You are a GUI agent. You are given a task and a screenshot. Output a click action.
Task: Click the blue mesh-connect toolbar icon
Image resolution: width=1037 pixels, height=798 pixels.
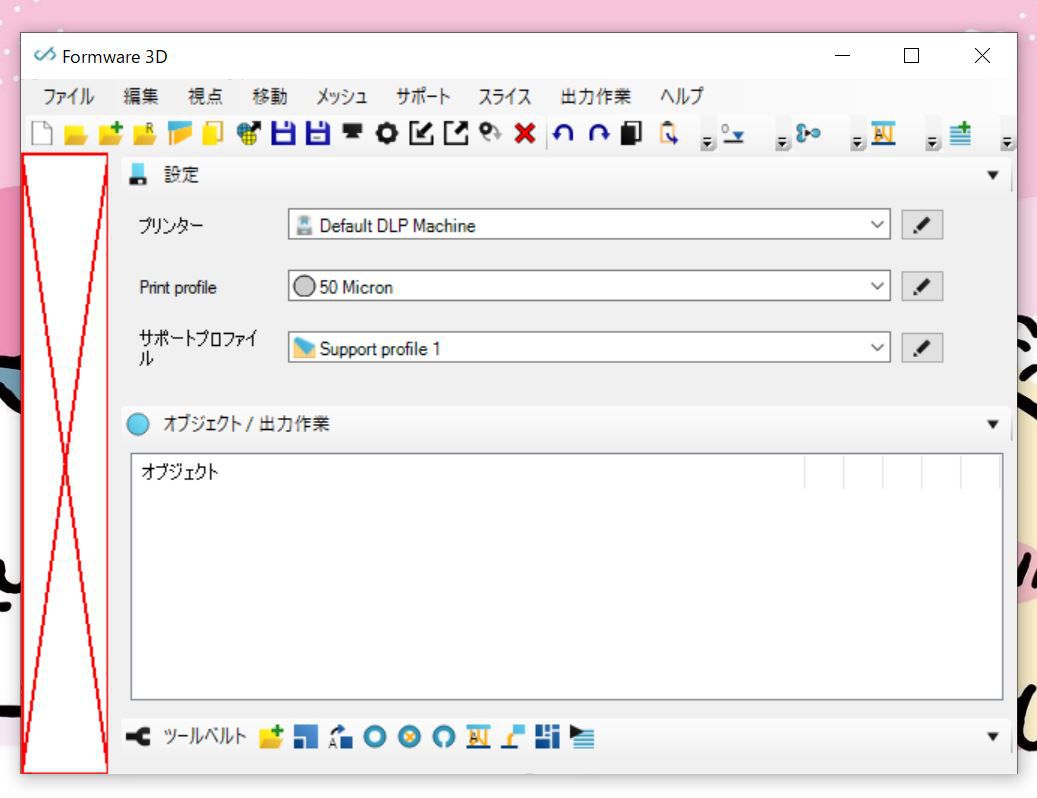tap(808, 134)
